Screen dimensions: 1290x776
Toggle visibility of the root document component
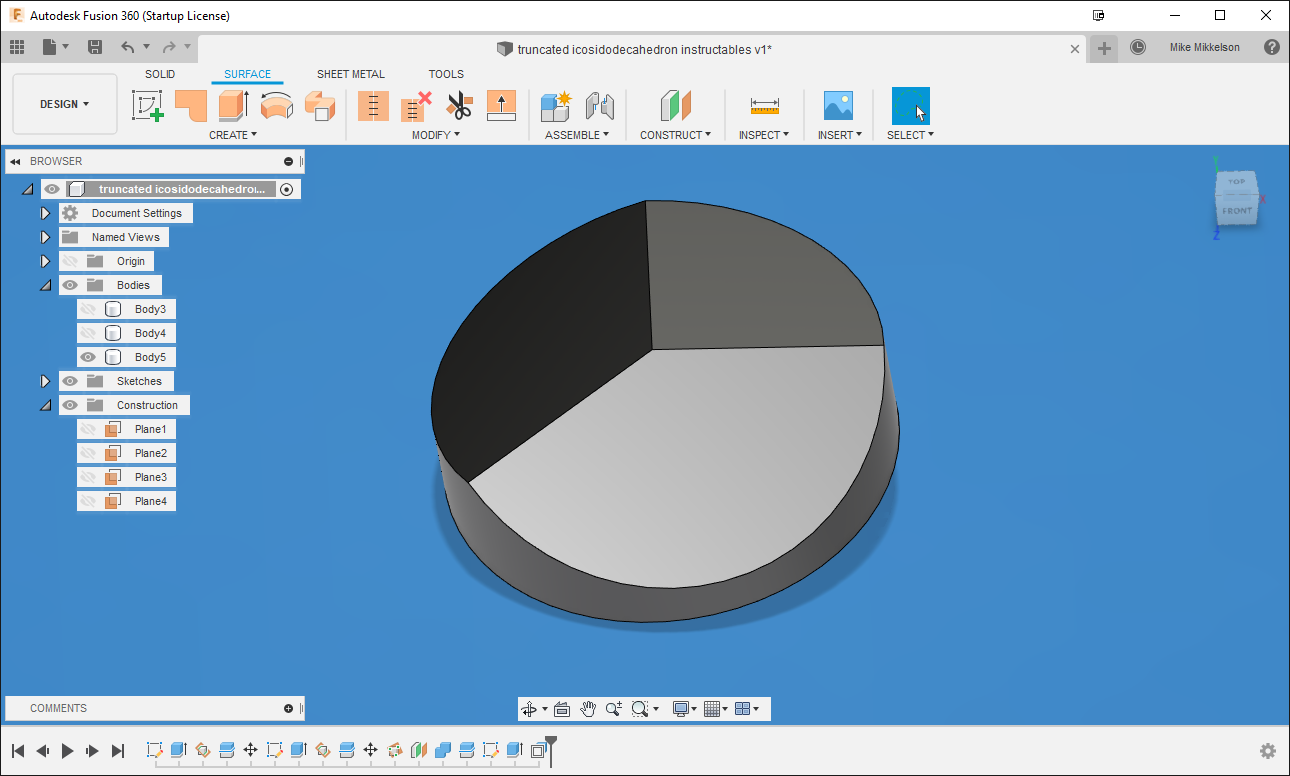pos(51,188)
